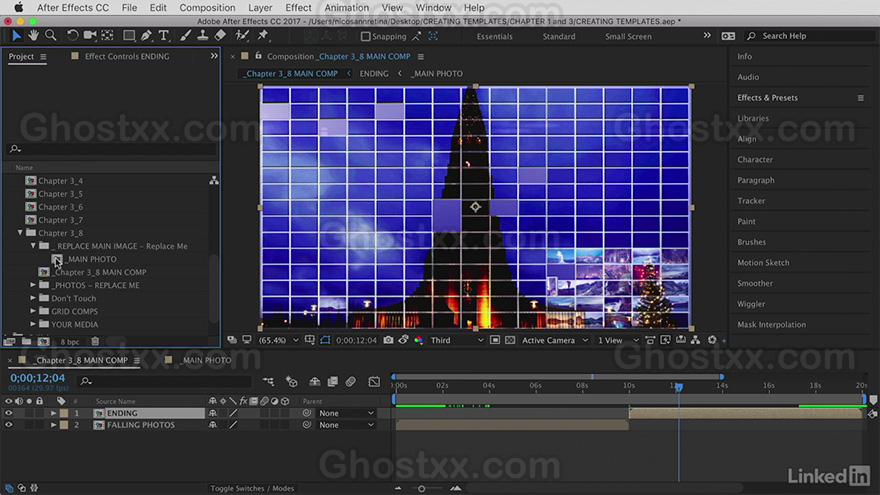
Task: Open the magnification 65.4% dropdown
Action: 278,340
